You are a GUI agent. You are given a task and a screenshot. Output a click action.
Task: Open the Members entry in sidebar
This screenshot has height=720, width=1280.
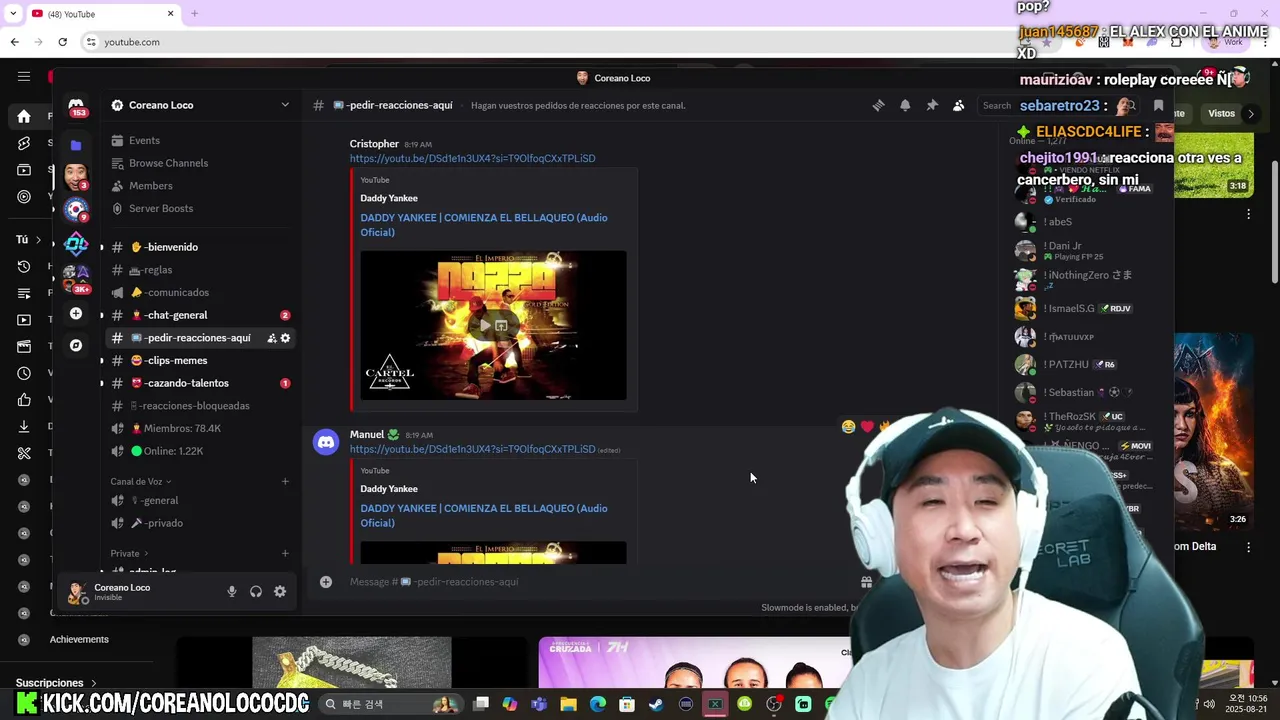pos(200,186)
